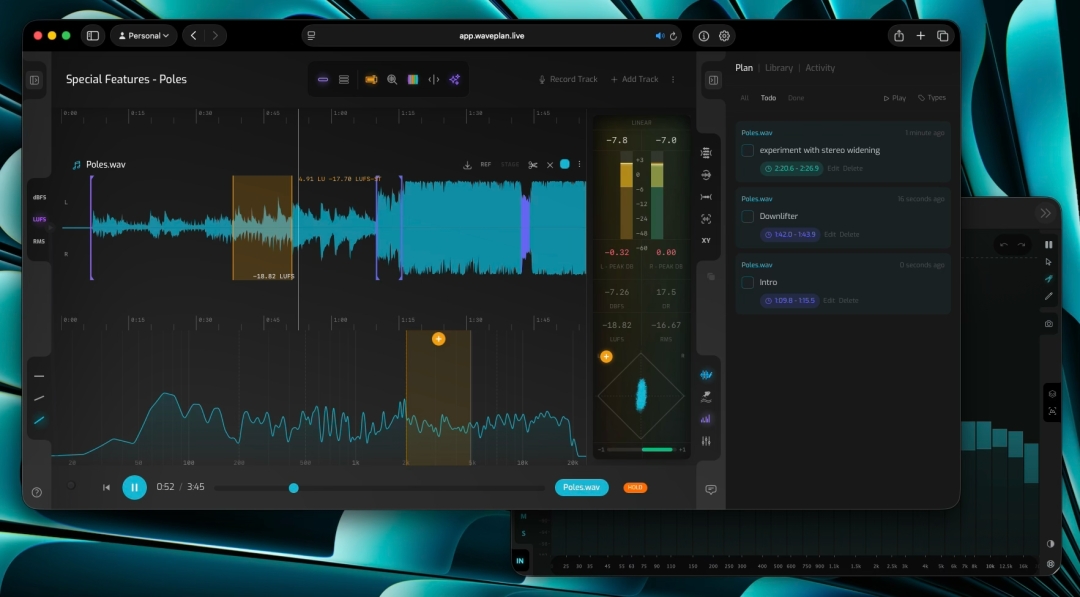The height and width of the screenshot is (597, 1080).
Task: Select the horizontal width meter icon
Action: click(706, 197)
